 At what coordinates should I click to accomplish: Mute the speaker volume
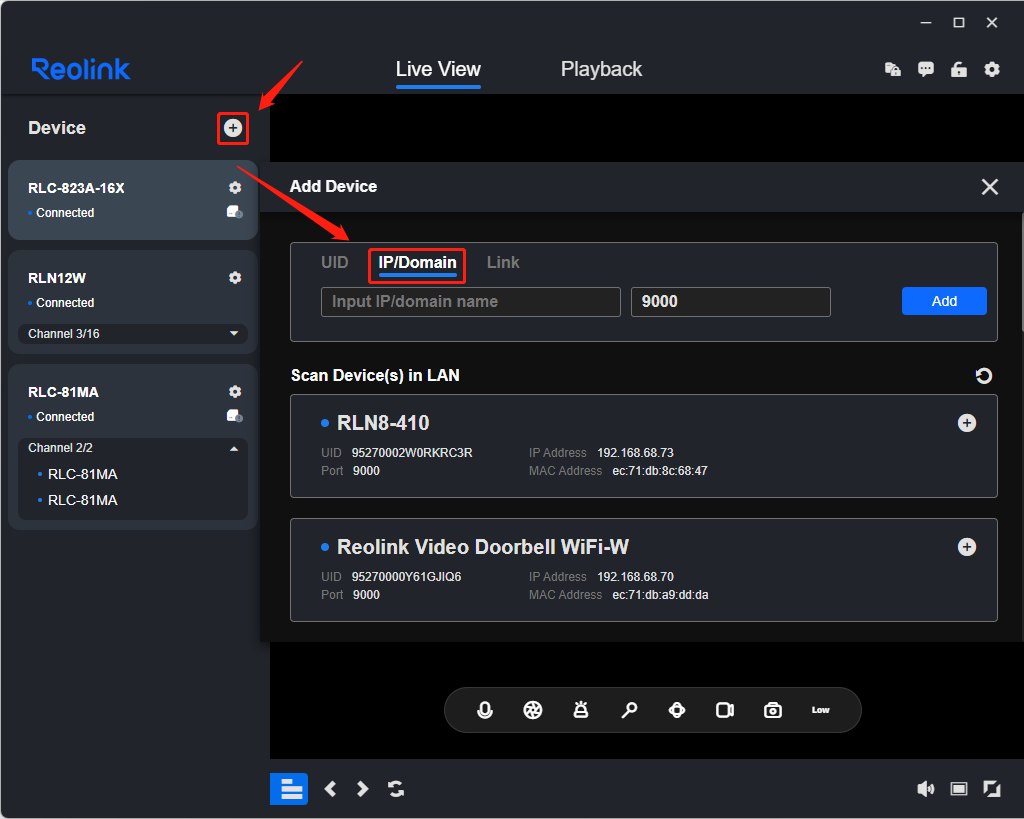[925, 789]
